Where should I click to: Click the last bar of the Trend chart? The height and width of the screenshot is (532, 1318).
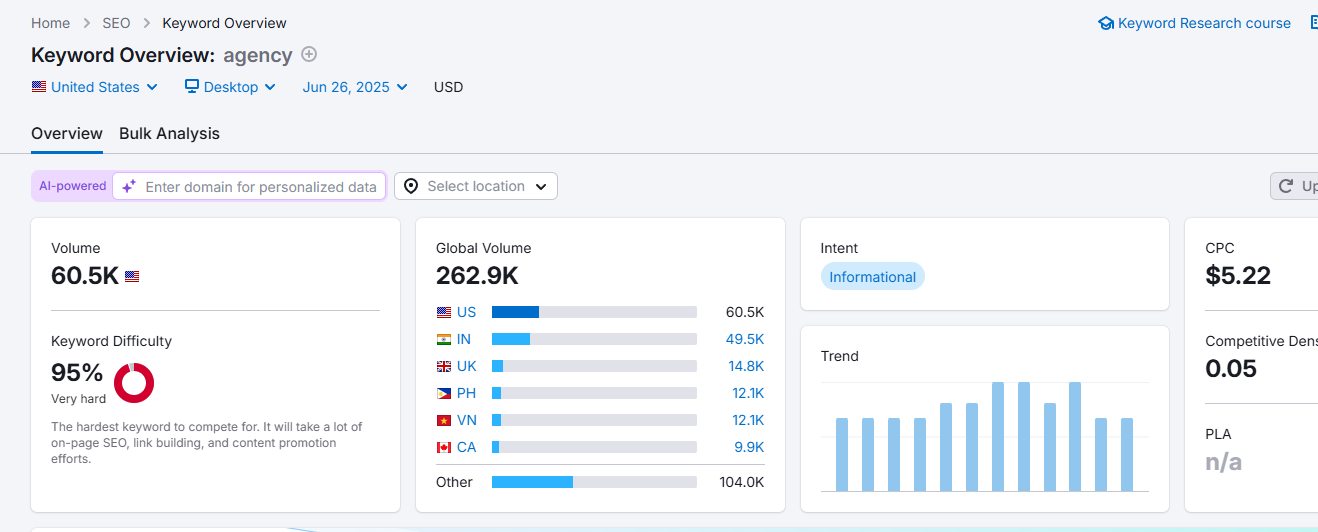pyautogui.click(x=1127, y=454)
